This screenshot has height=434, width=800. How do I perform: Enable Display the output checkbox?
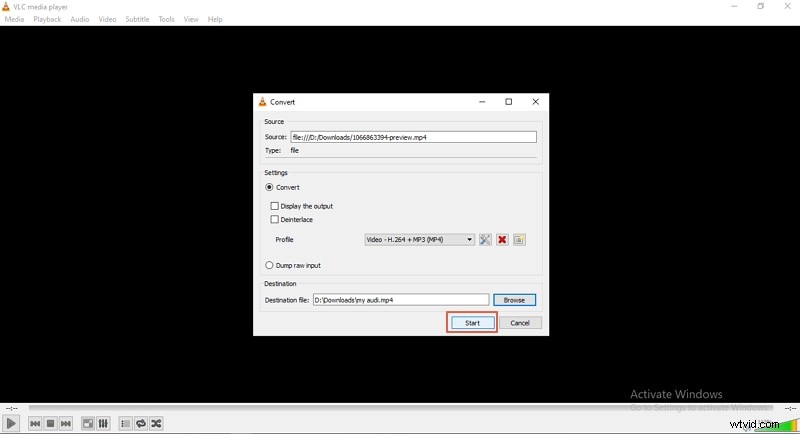pyautogui.click(x=274, y=206)
